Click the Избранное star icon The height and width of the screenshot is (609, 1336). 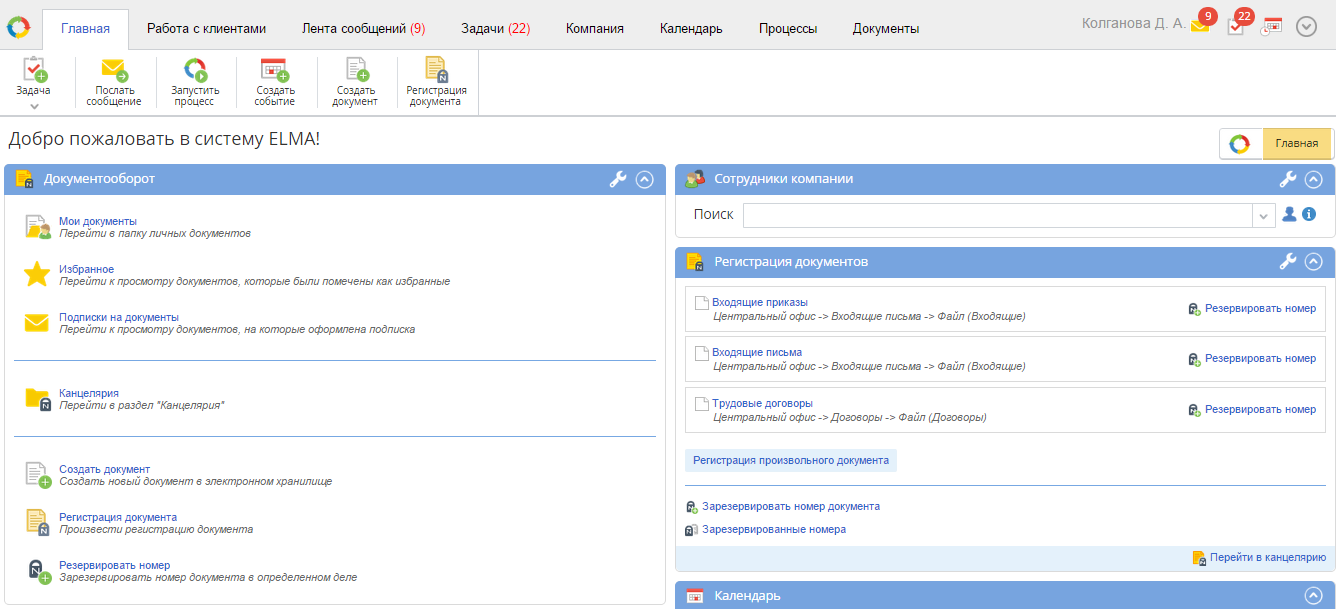[x=37, y=274]
